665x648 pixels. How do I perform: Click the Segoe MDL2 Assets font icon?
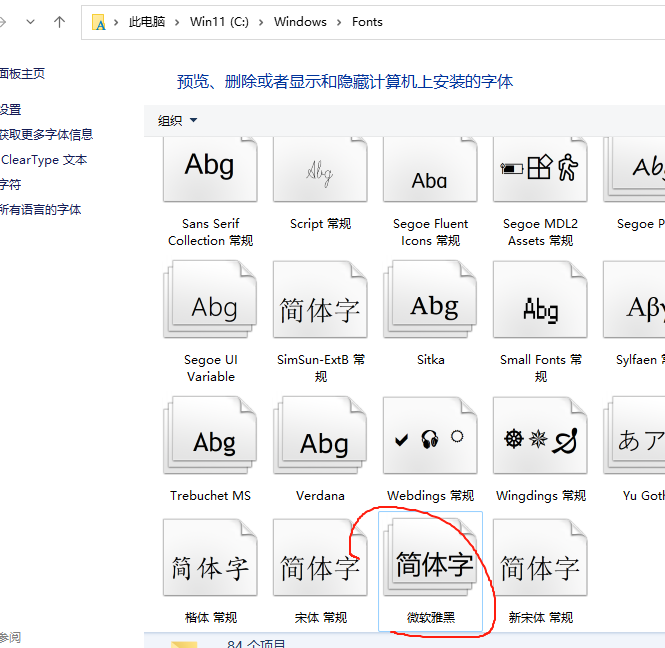point(540,170)
